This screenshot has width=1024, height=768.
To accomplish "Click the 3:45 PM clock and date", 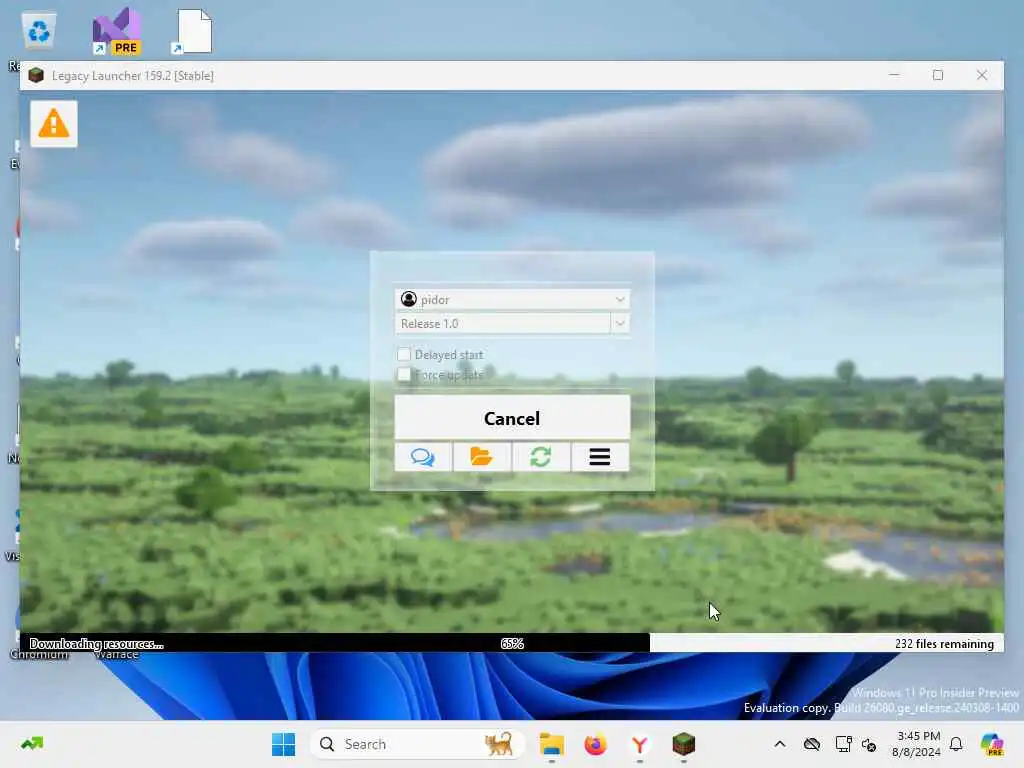I will click(917, 744).
